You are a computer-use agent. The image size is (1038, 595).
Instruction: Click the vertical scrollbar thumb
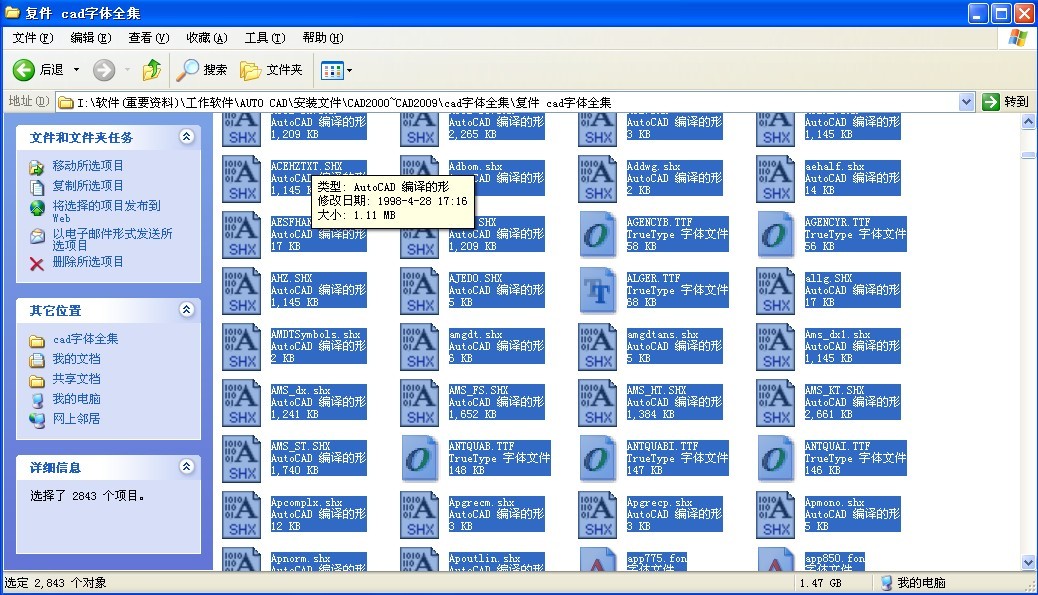pyautogui.click(x=1028, y=156)
